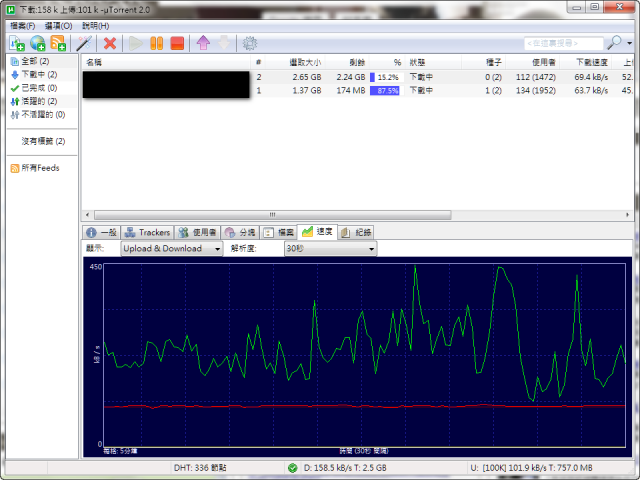Switch to the 使用者 peers tab
The image size is (640, 480).
198,232
